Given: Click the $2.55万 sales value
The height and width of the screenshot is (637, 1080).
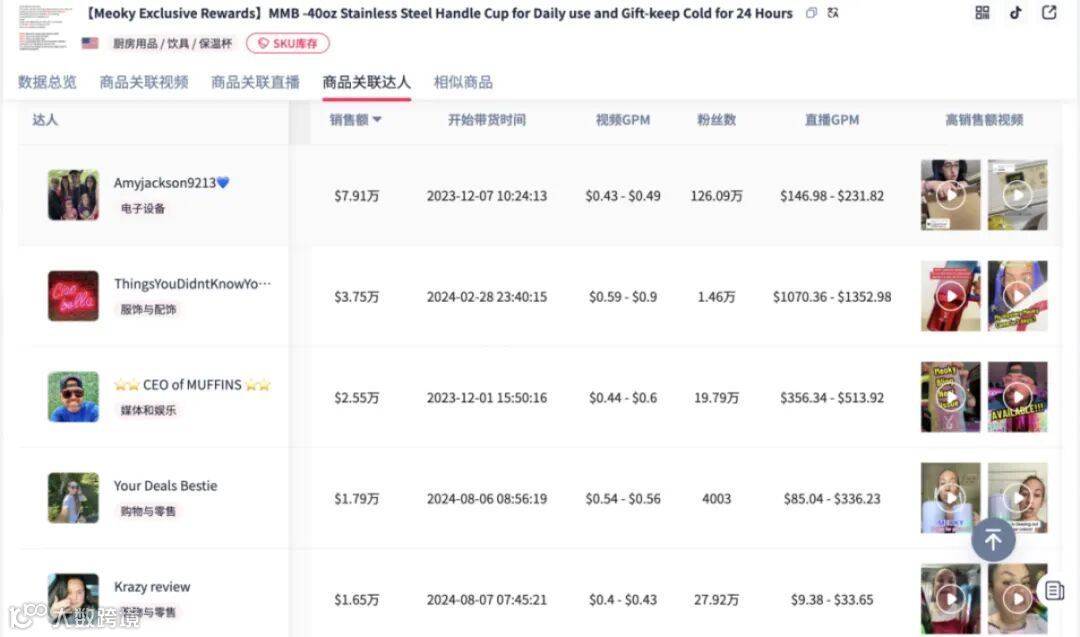Looking at the screenshot, I should [357, 397].
